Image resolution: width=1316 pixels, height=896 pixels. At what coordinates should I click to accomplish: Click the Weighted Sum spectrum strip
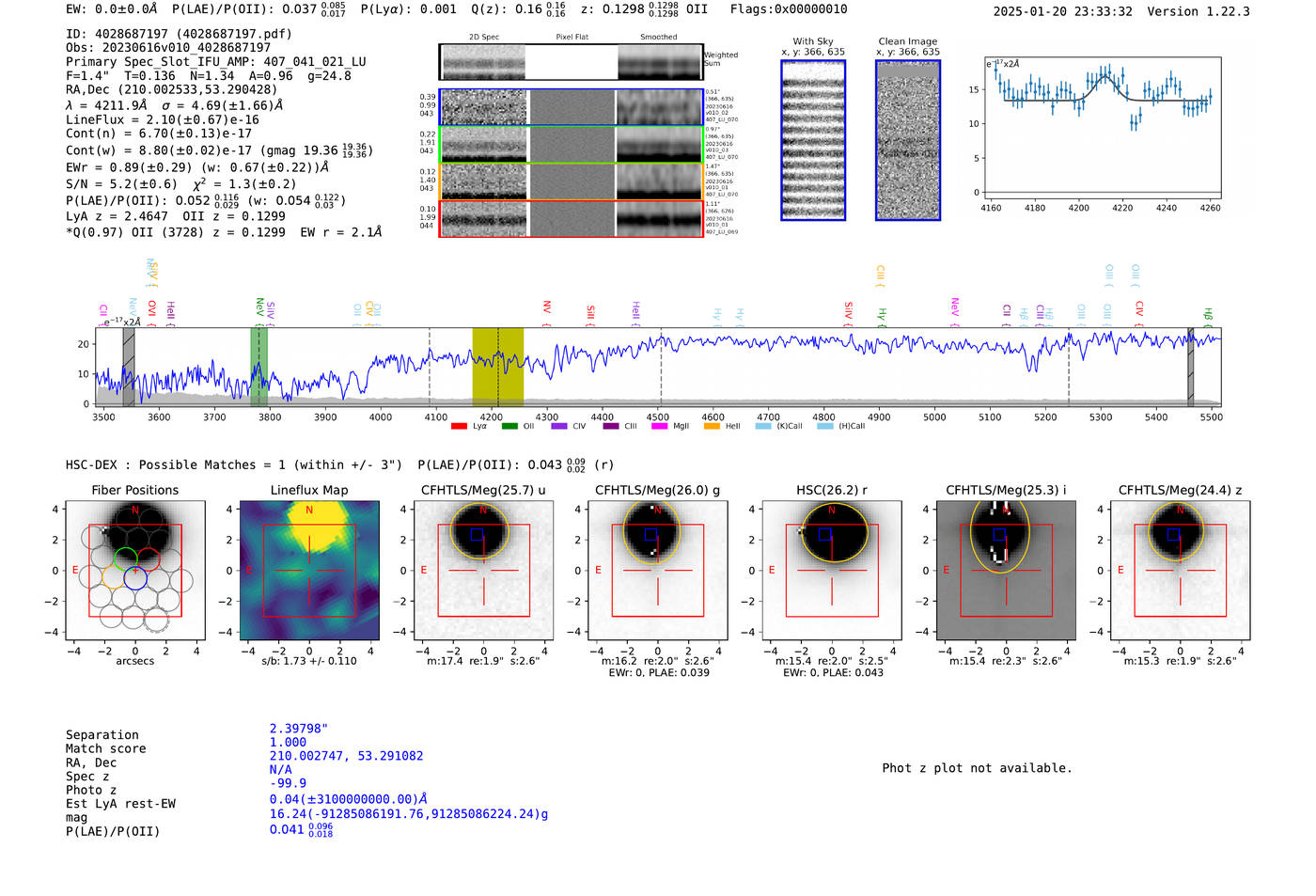click(571, 62)
